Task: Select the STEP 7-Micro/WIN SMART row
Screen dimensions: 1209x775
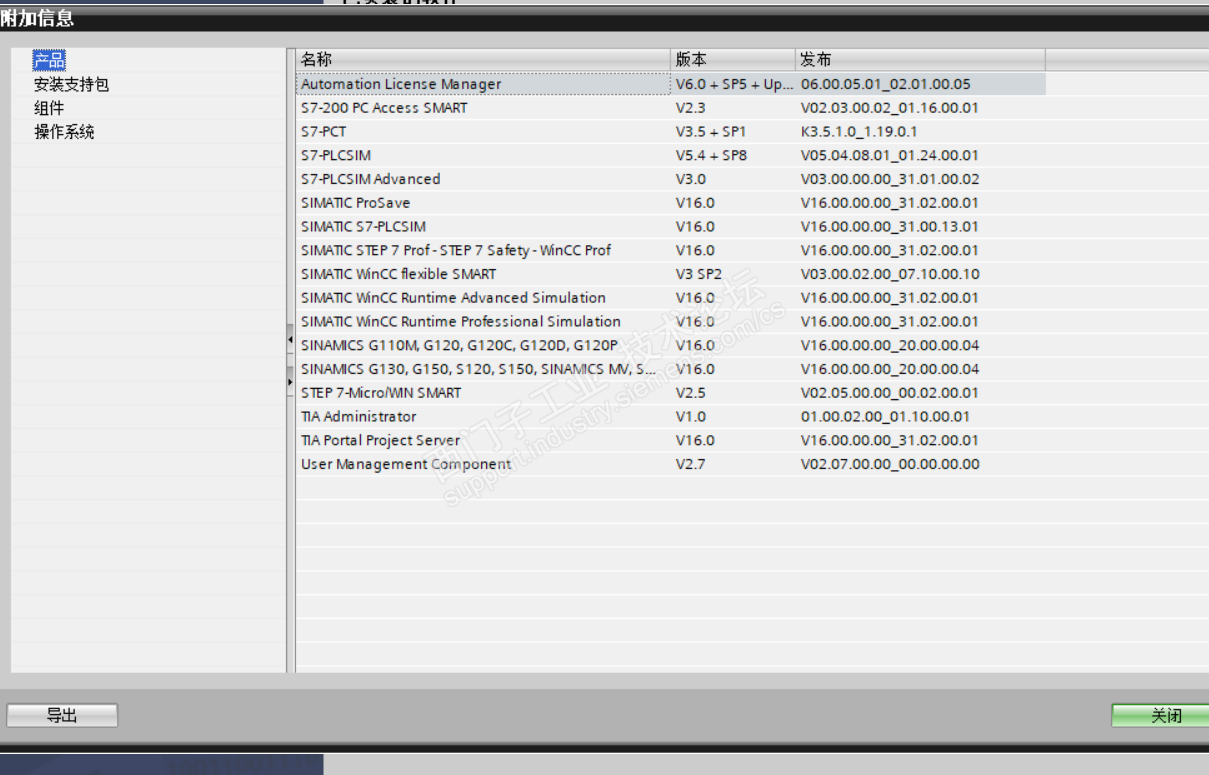Action: click(x=671, y=393)
